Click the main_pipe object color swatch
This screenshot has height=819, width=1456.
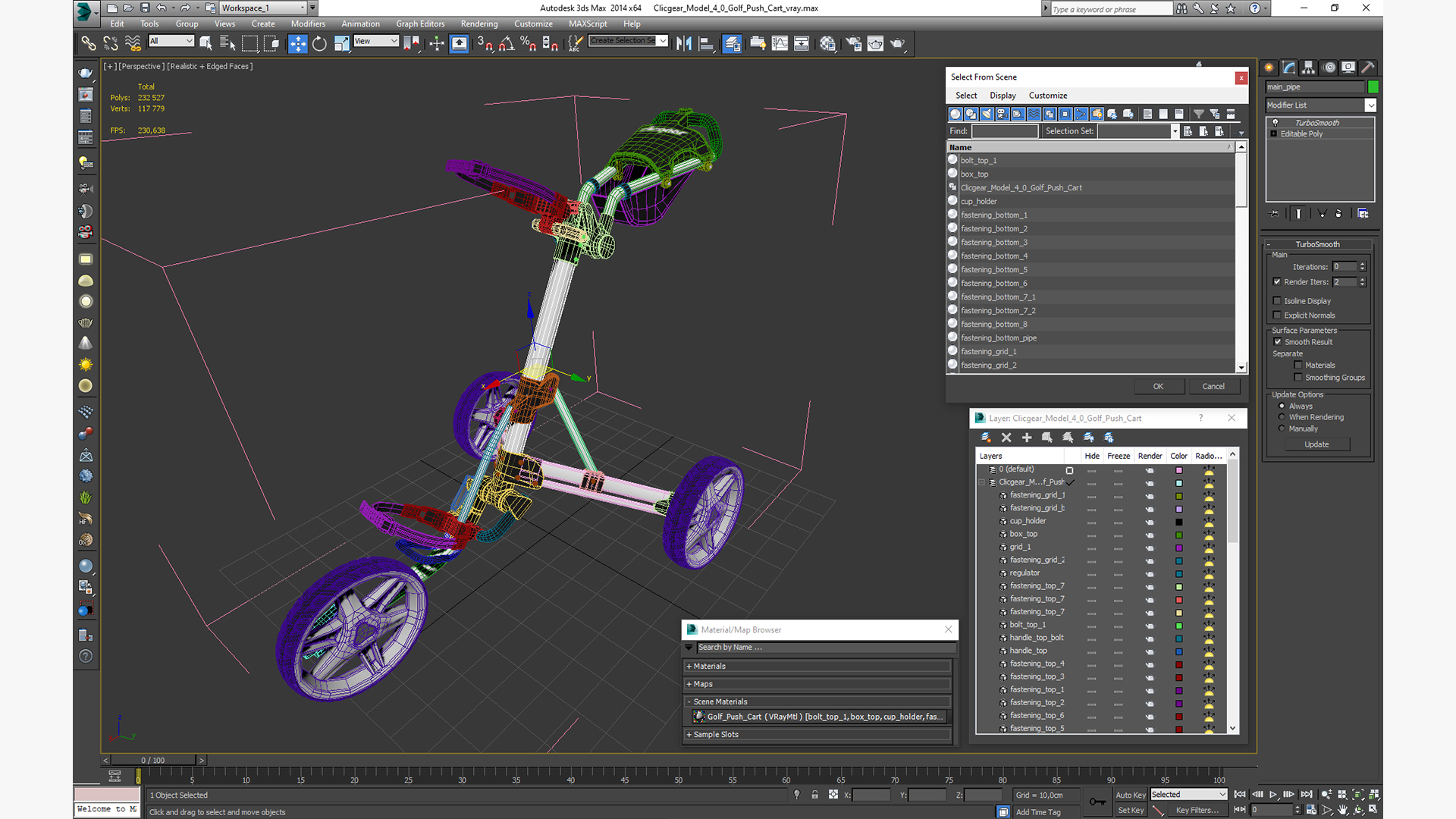point(1373,86)
